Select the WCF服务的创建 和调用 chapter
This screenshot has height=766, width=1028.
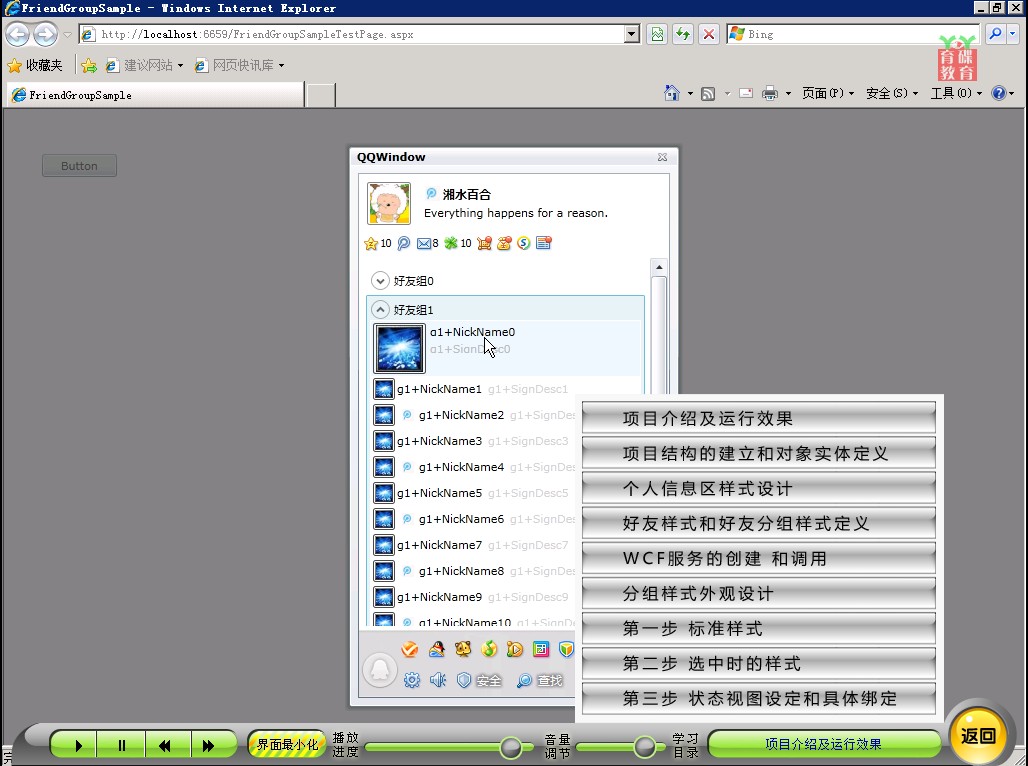tap(759, 558)
